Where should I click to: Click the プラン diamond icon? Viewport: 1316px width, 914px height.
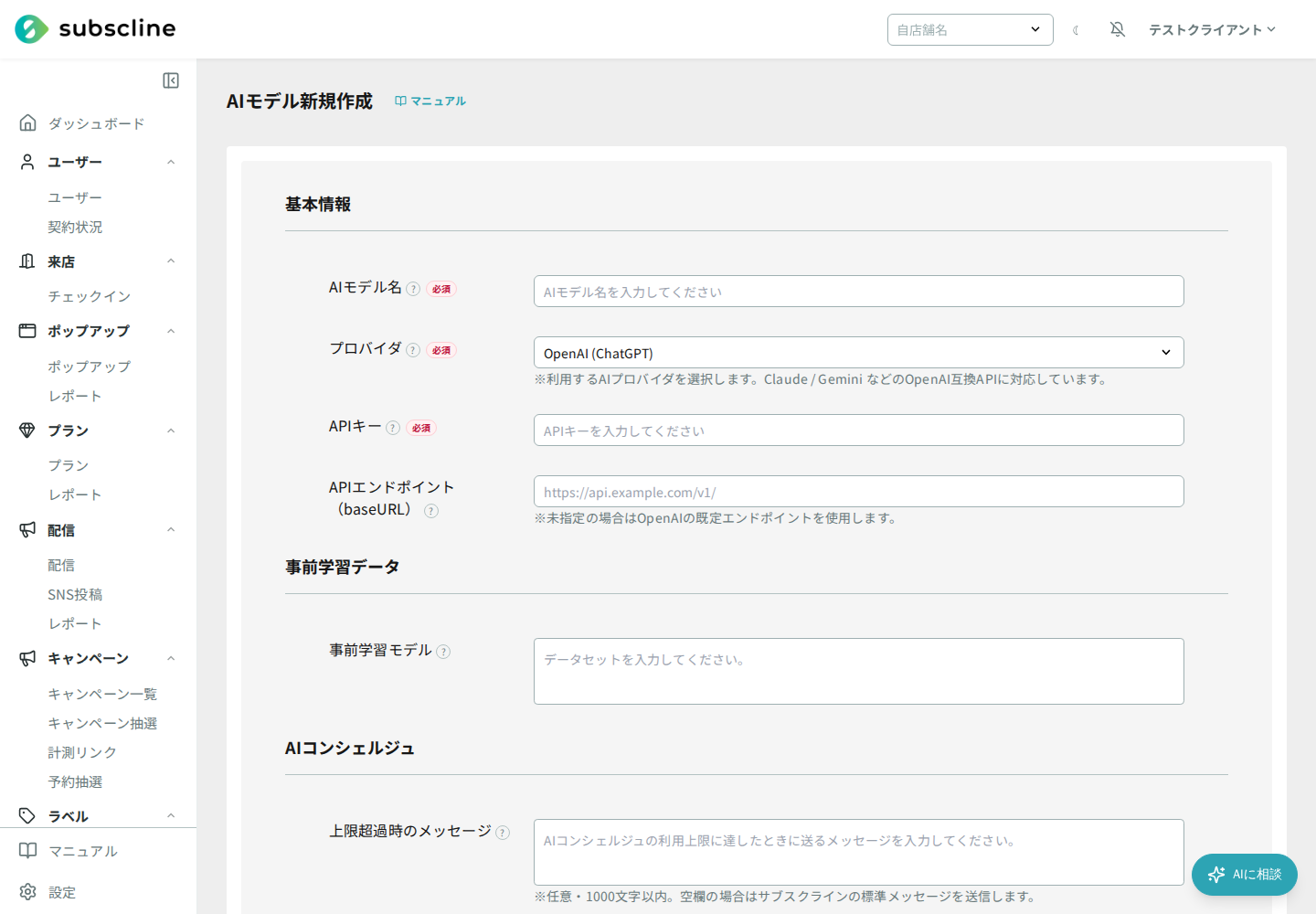[x=27, y=430]
